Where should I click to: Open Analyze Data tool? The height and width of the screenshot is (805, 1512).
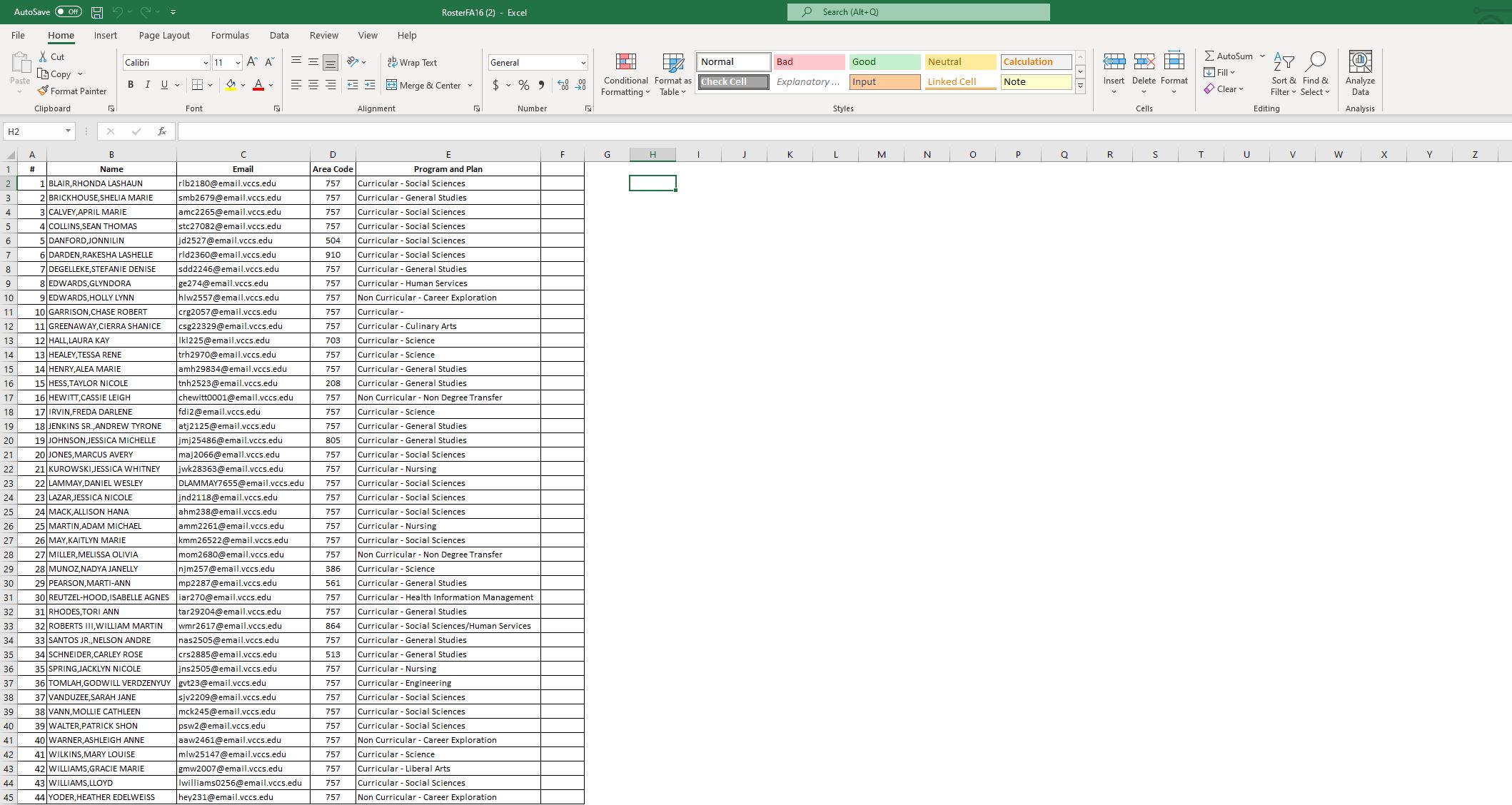[x=1360, y=73]
